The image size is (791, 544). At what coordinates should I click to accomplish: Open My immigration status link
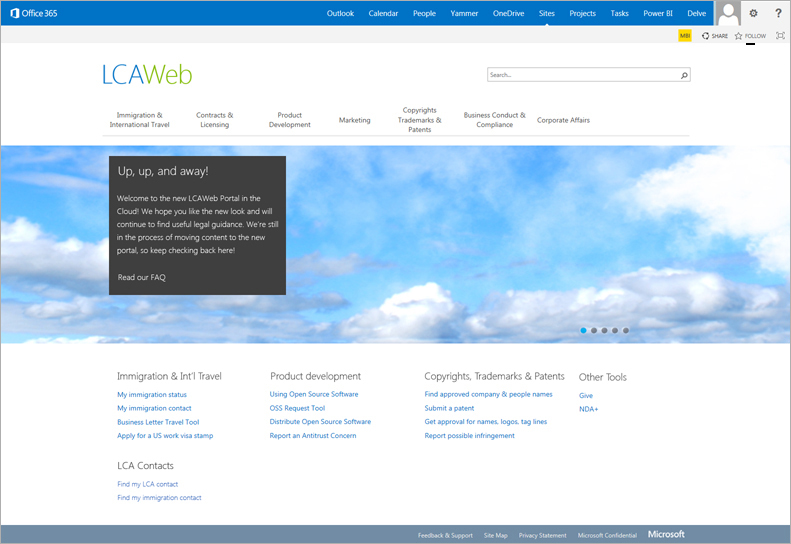click(x=152, y=395)
